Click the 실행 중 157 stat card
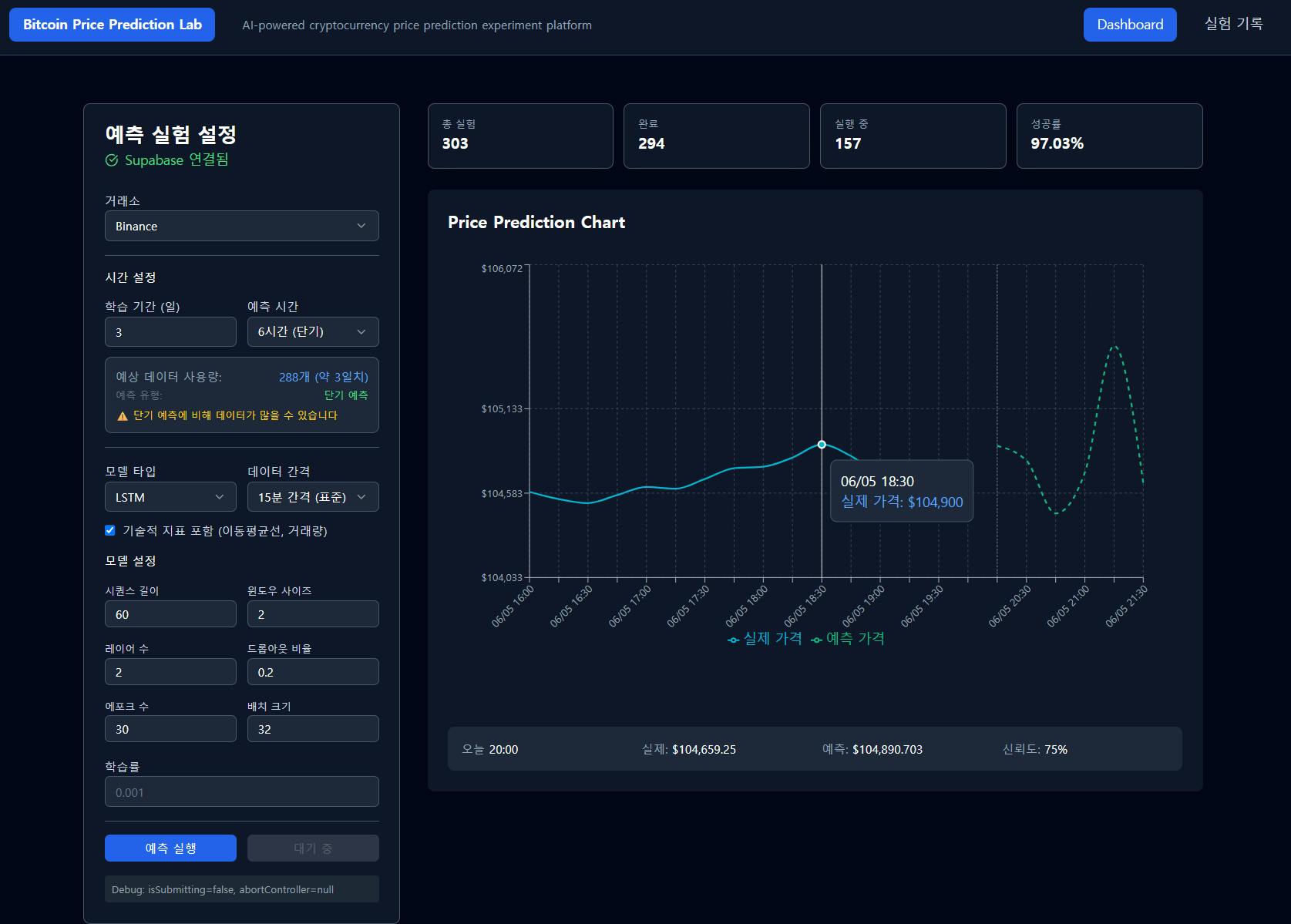The height and width of the screenshot is (924, 1291). (x=913, y=136)
